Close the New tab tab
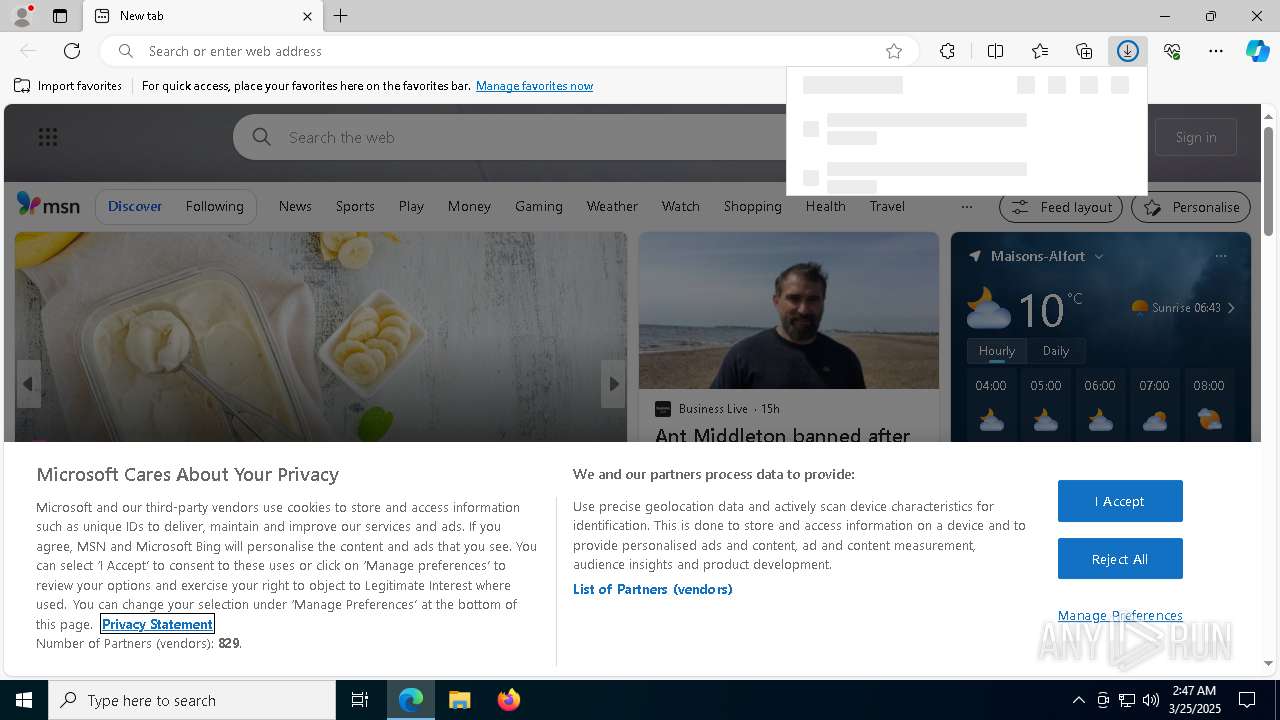 coord(307,16)
